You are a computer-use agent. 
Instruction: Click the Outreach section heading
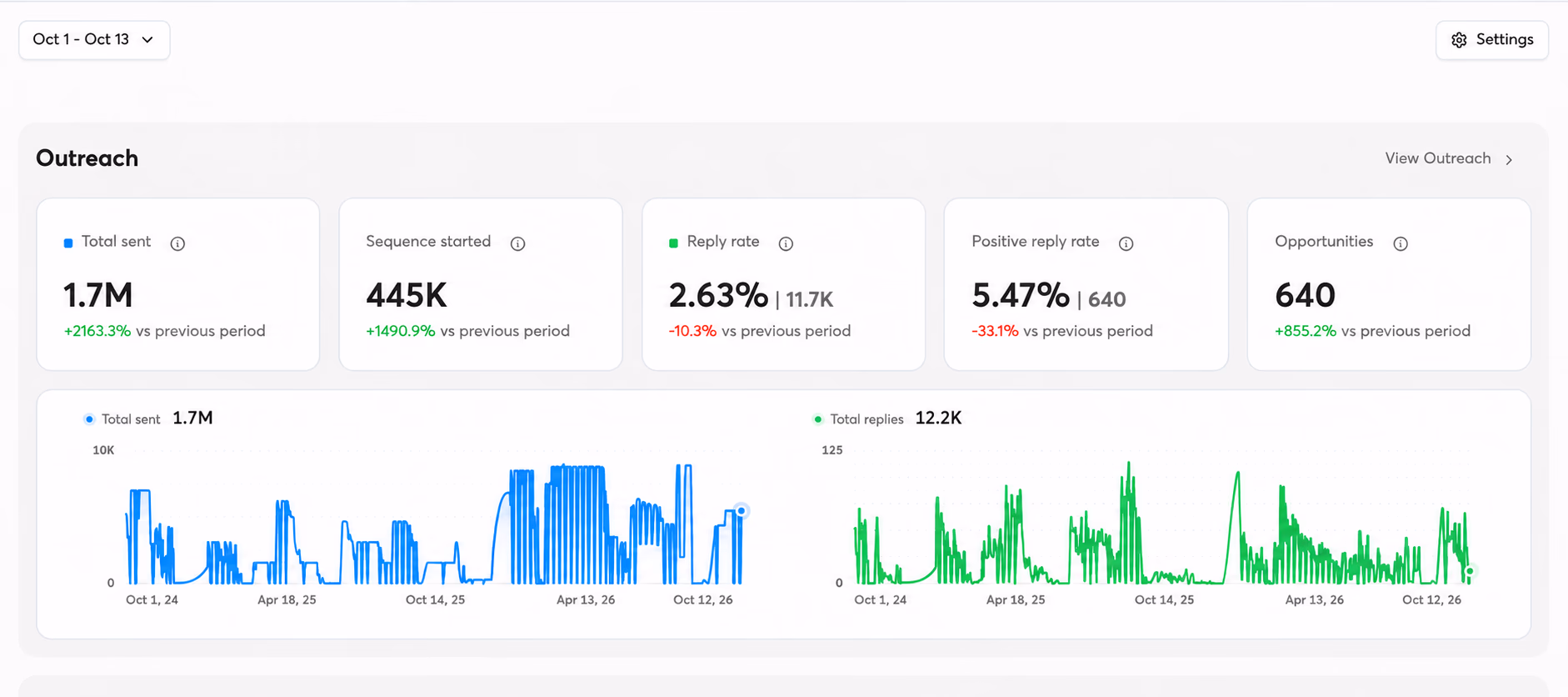(x=87, y=158)
